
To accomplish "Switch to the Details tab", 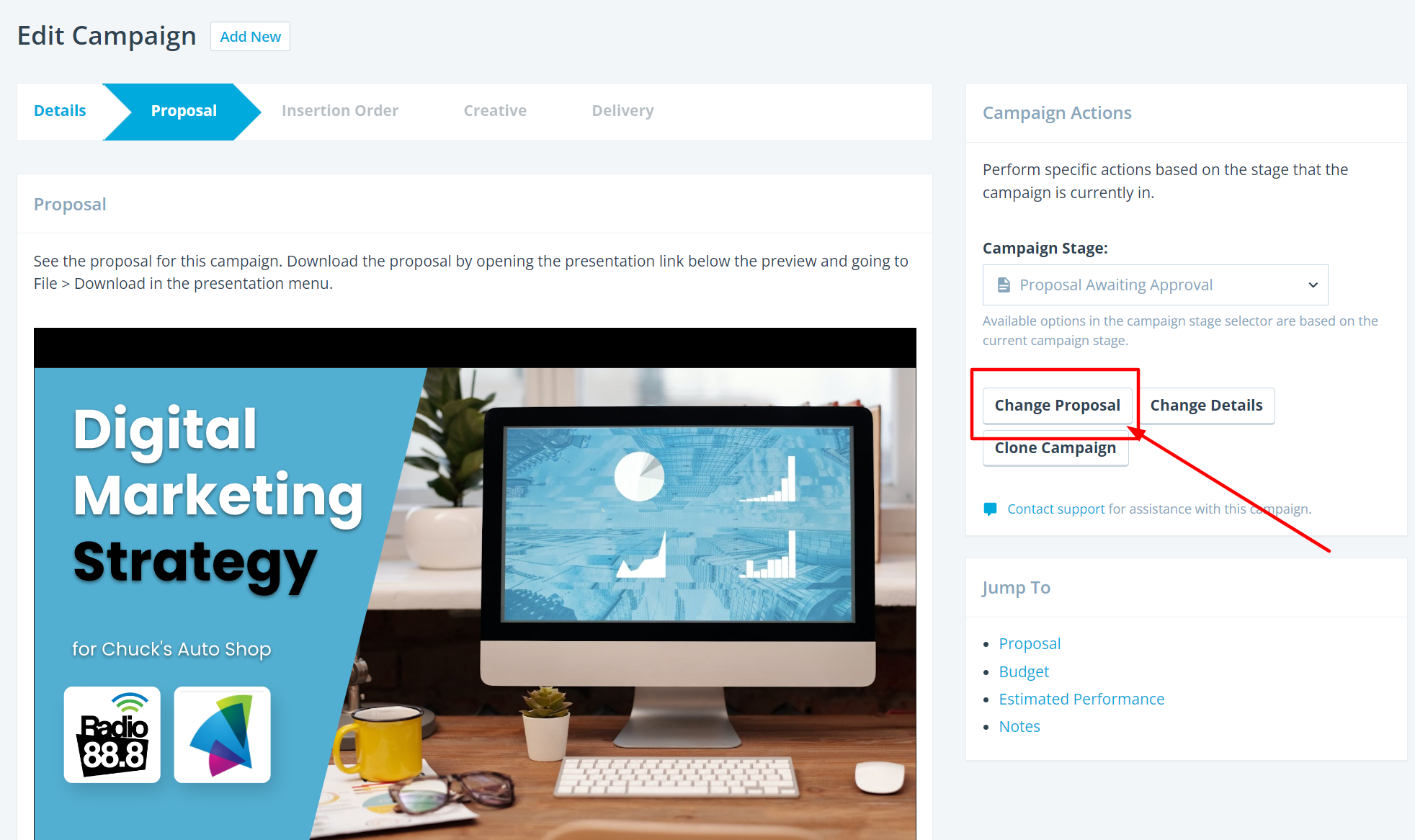I will click(60, 111).
